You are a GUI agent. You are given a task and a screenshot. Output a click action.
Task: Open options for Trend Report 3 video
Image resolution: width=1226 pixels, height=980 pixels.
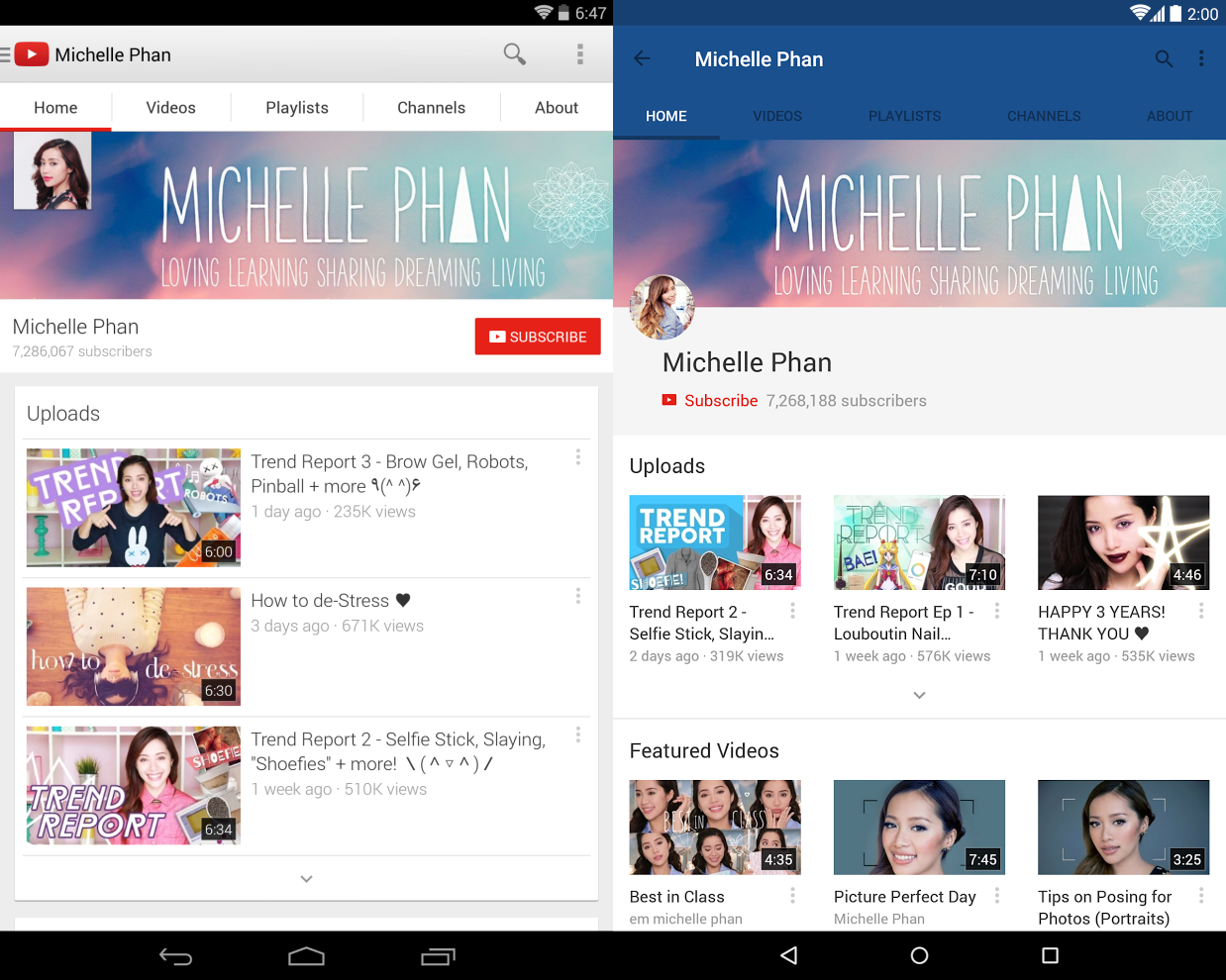click(578, 457)
